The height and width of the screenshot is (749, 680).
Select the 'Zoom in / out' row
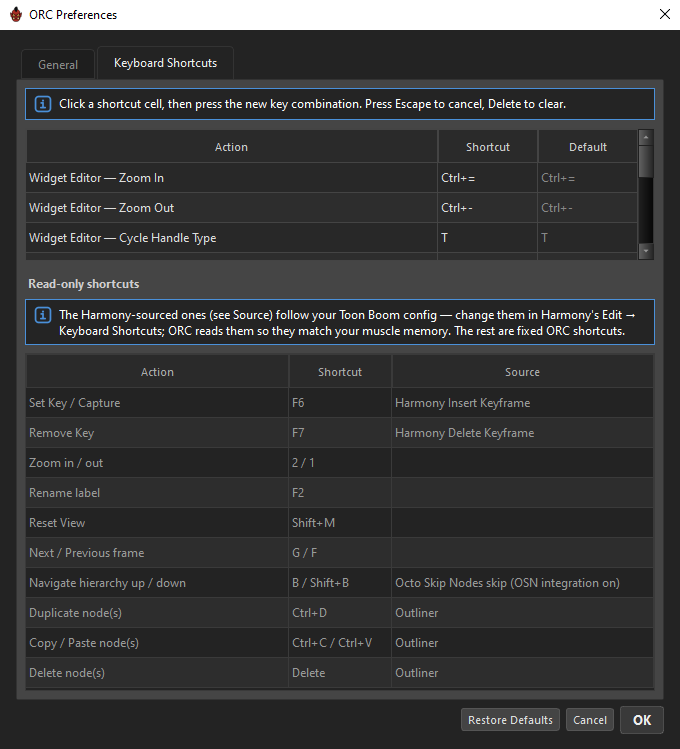point(340,463)
